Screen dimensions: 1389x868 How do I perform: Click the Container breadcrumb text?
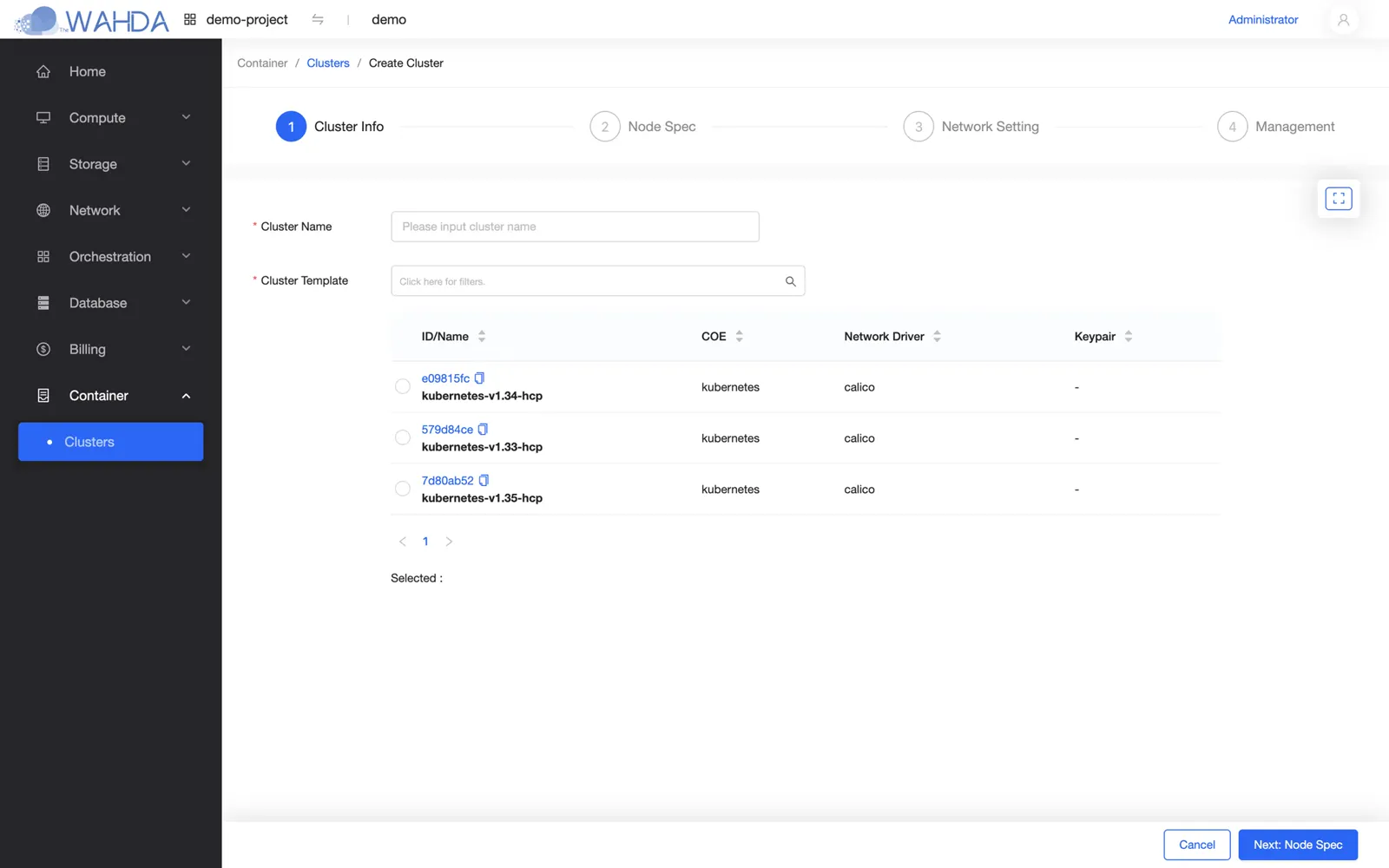click(x=262, y=63)
